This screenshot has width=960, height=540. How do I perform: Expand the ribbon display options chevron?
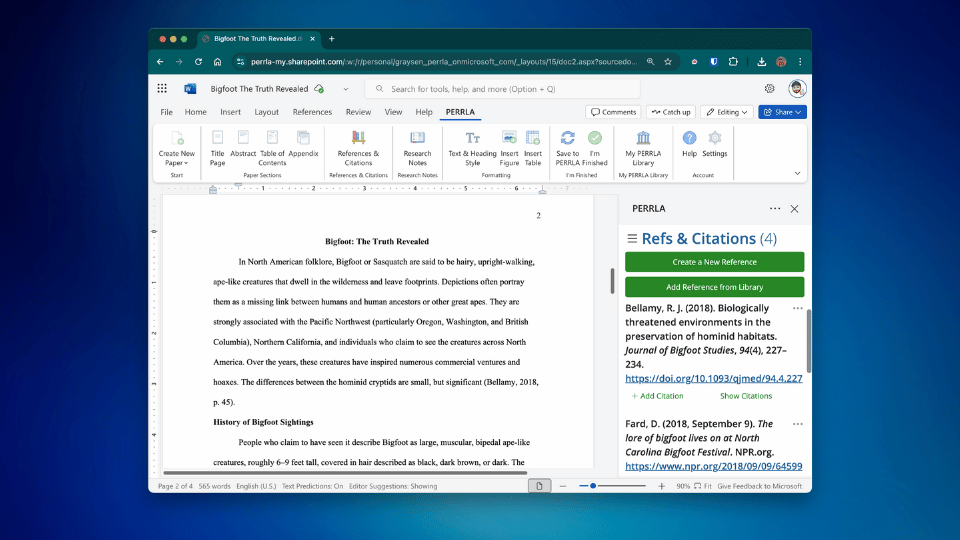point(797,173)
